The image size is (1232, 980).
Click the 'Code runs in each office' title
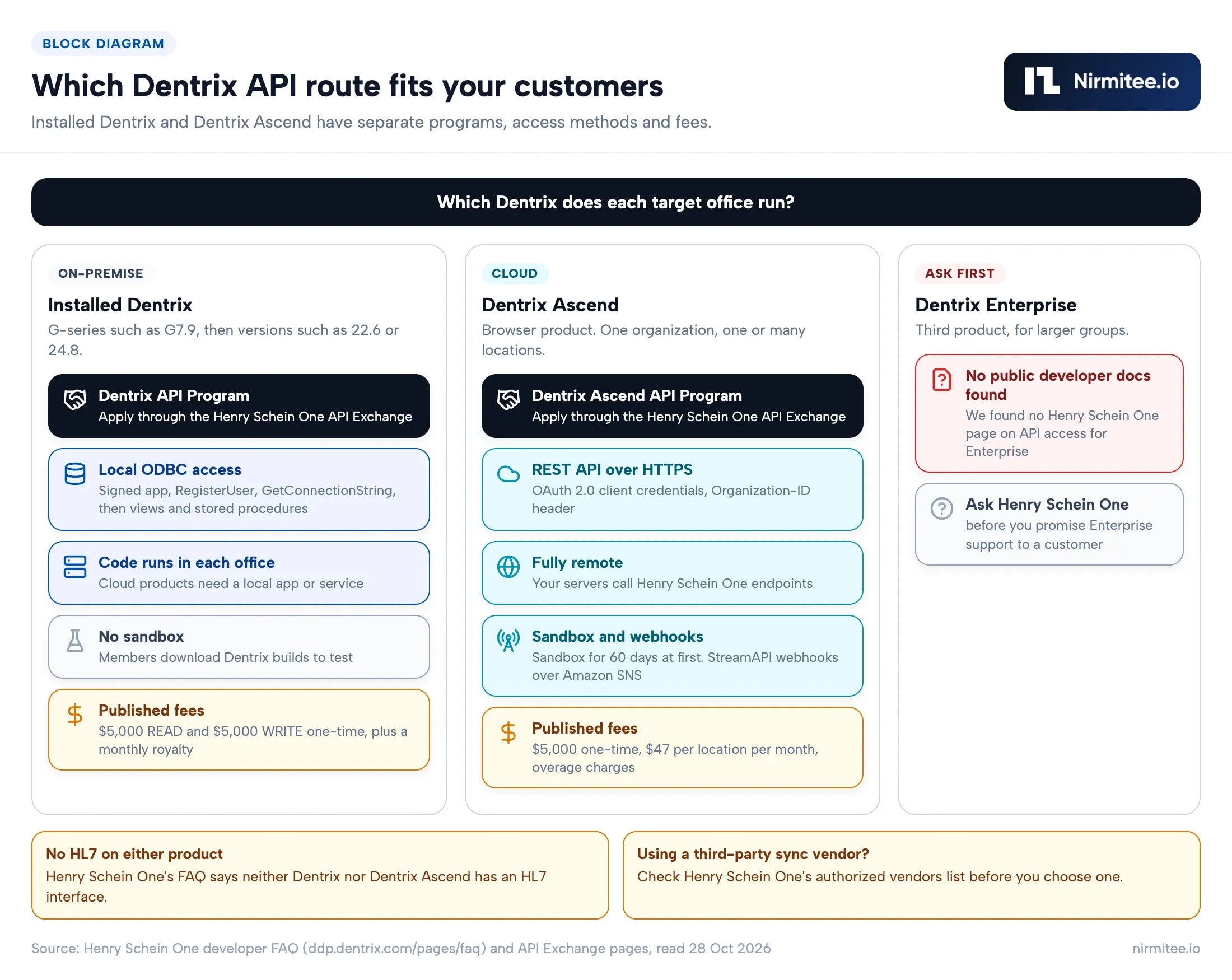pos(186,562)
